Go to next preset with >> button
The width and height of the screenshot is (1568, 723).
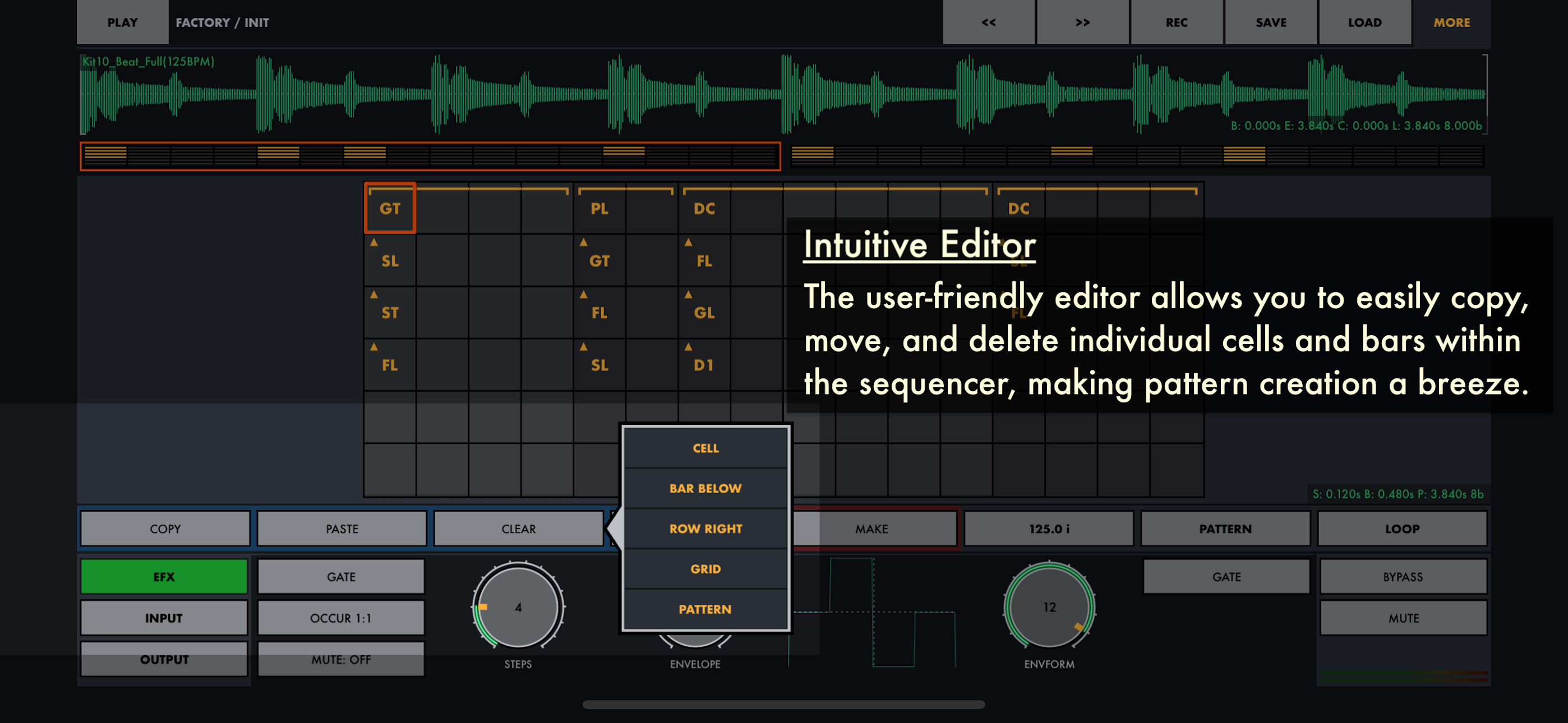1082,22
